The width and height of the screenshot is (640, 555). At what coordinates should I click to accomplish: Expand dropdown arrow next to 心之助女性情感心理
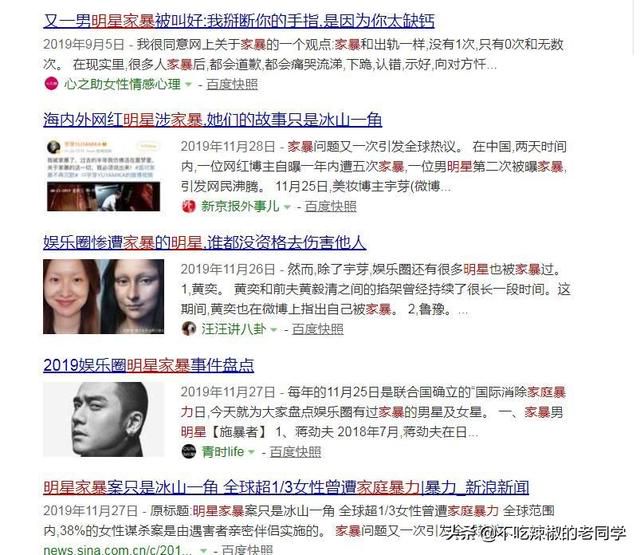[x=188, y=84]
